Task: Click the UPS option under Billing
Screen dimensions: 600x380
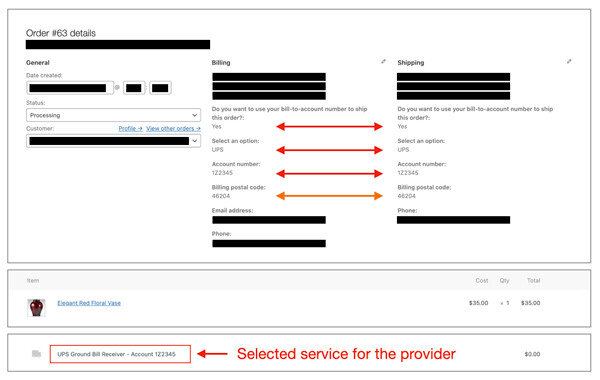Action: (x=217, y=150)
